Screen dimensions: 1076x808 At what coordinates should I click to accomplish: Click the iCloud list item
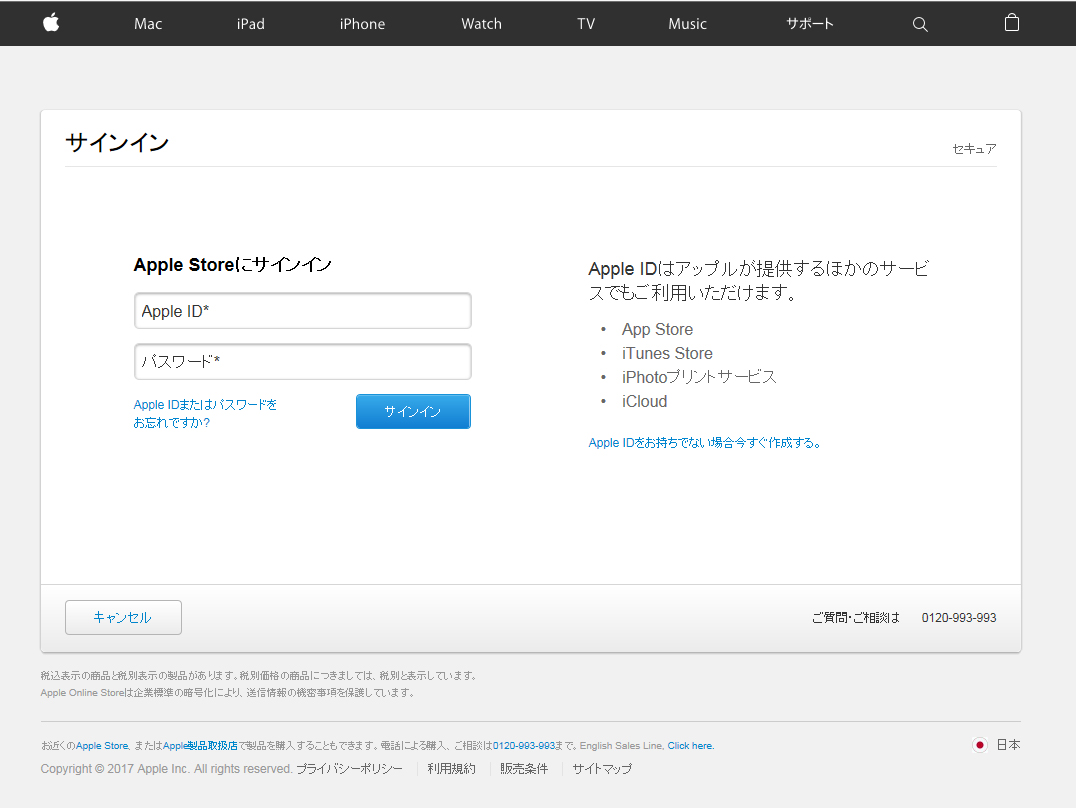point(644,402)
